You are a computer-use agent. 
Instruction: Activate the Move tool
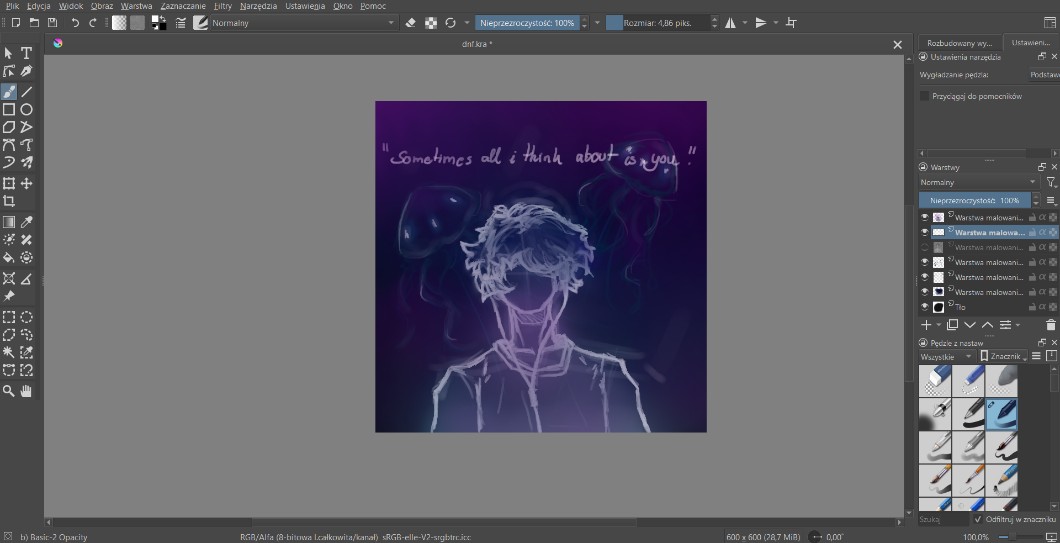click(27, 184)
